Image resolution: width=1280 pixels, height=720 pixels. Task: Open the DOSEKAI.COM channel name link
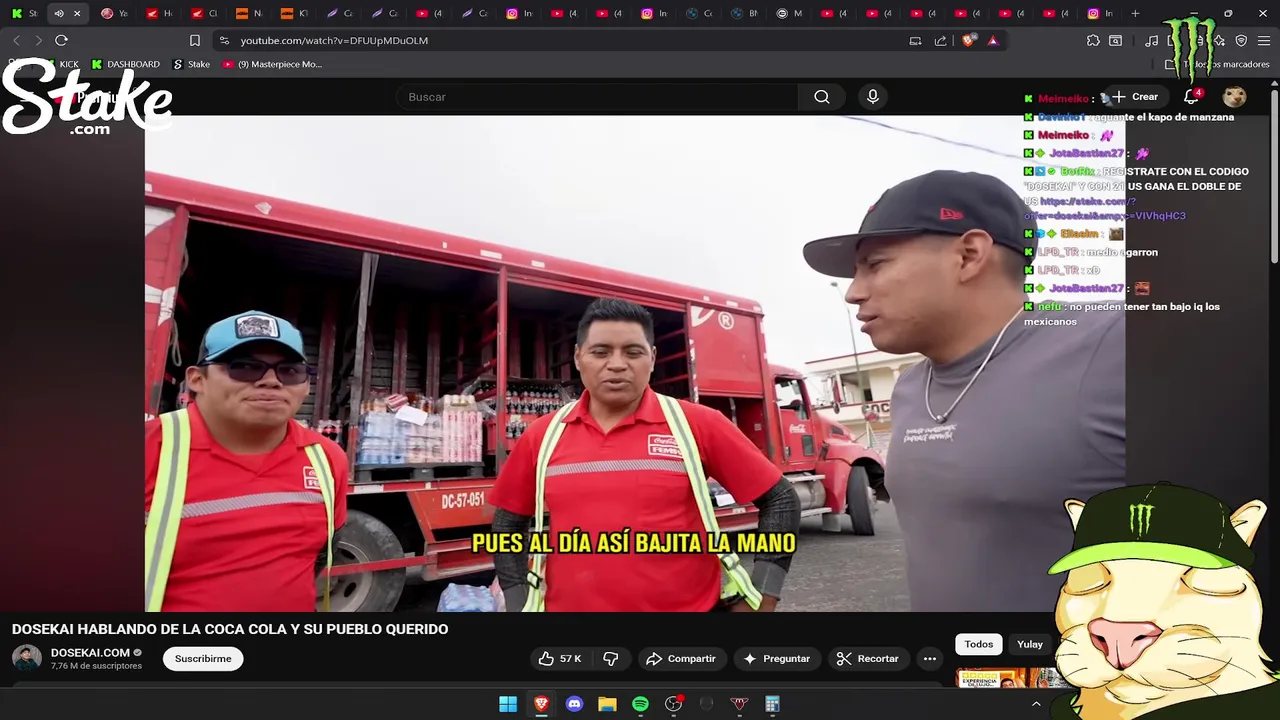[x=90, y=652]
